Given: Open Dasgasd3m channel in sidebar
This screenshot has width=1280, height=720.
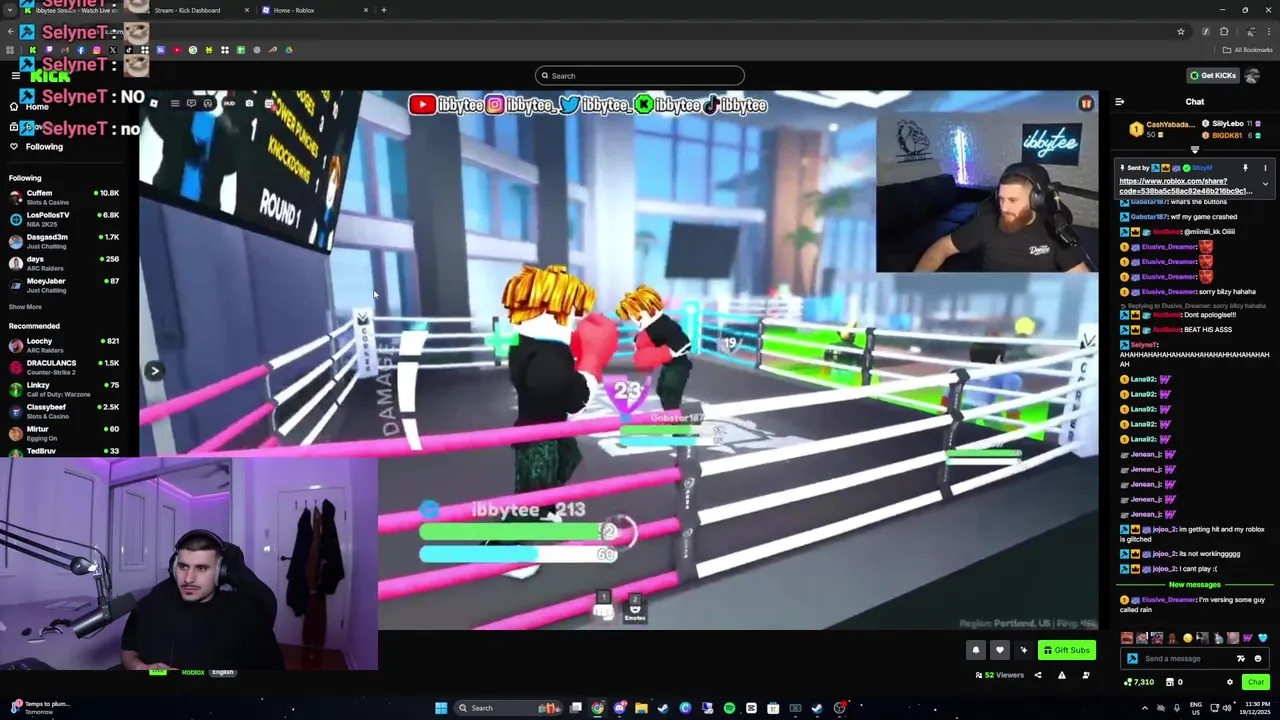Looking at the screenshot, I should click(x=64, y=240).
